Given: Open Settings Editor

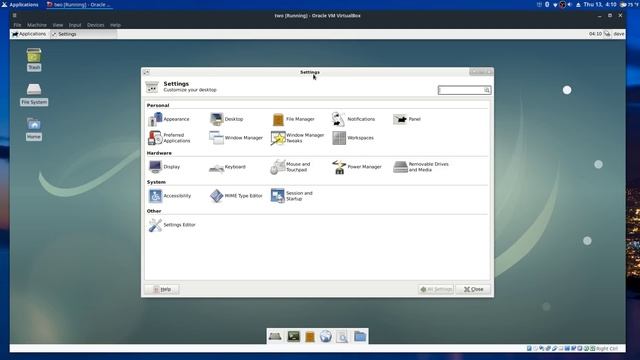Looking at the screenshot, I should (172, 225).
